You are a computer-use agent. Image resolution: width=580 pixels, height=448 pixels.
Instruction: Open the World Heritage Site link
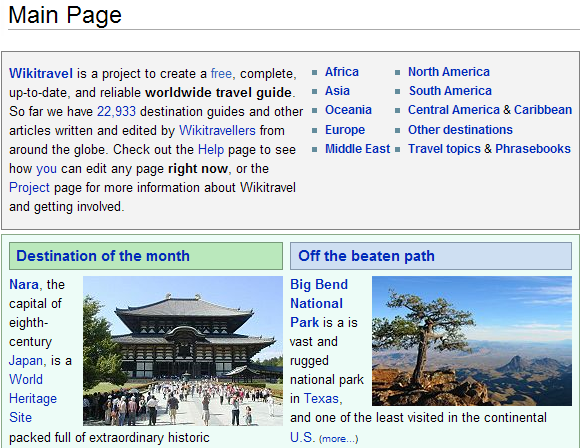(33, 398)
